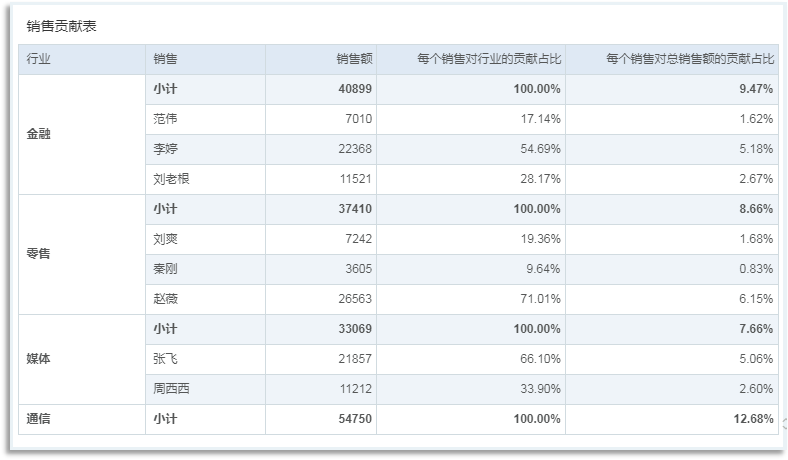Select the 销售贡献表 table title
The image size is (788, 460).
point(62,26)
